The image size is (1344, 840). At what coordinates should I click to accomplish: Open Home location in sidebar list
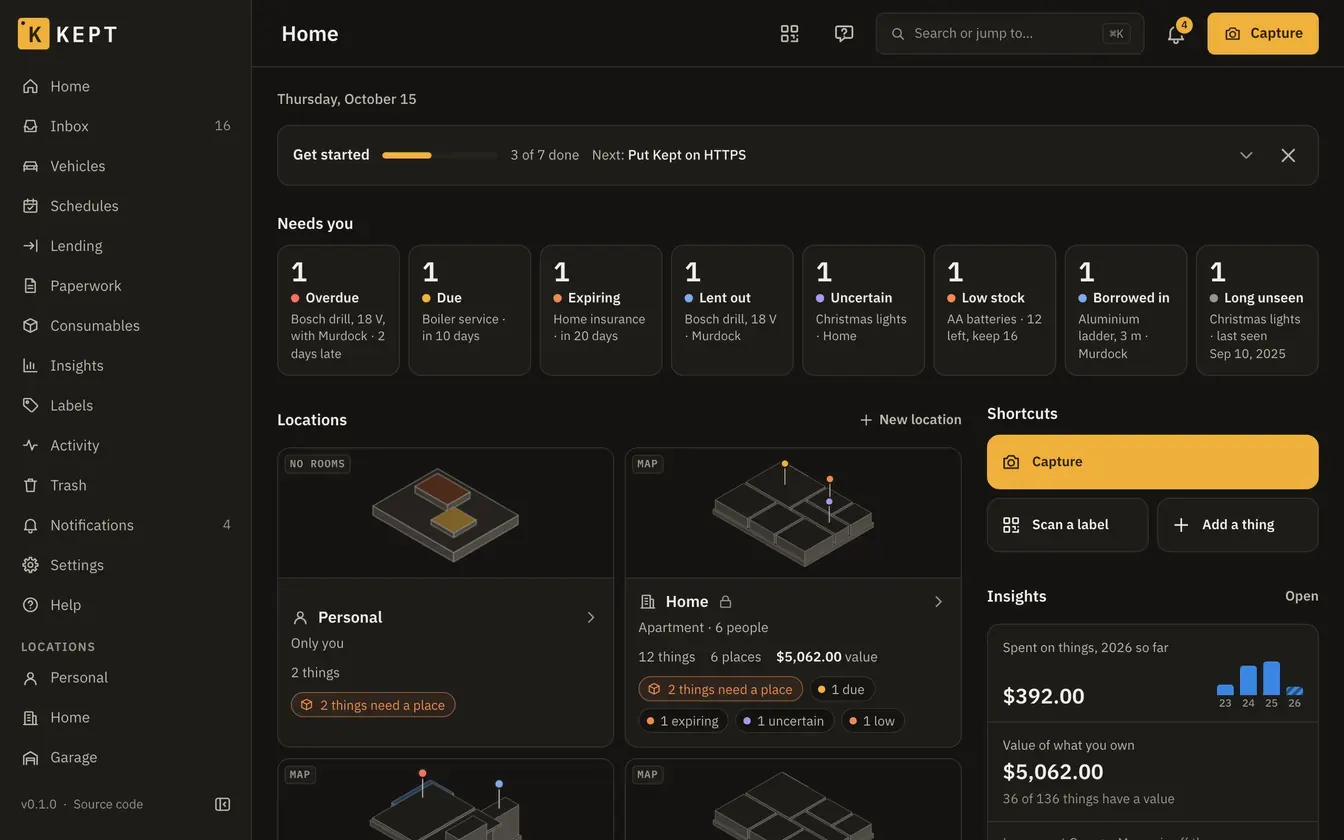tap(126, 718)
